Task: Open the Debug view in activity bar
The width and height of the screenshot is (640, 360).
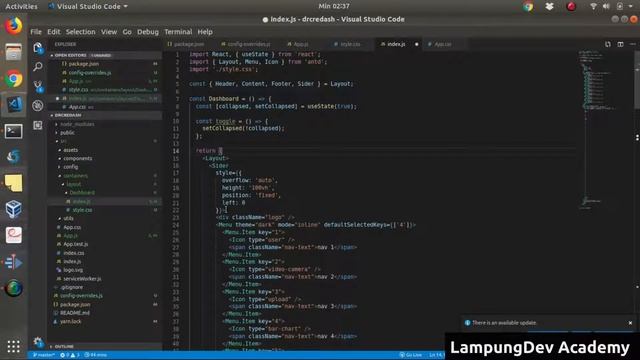Action: tap(38, 105)
